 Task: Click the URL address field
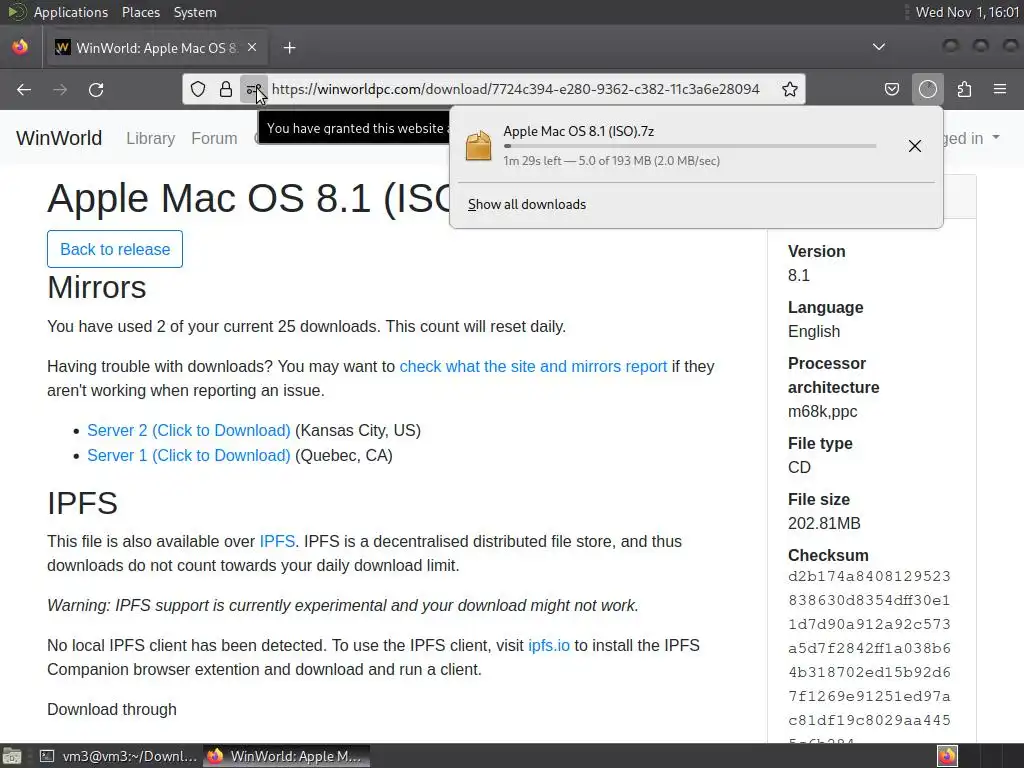(x=515, y=89)
